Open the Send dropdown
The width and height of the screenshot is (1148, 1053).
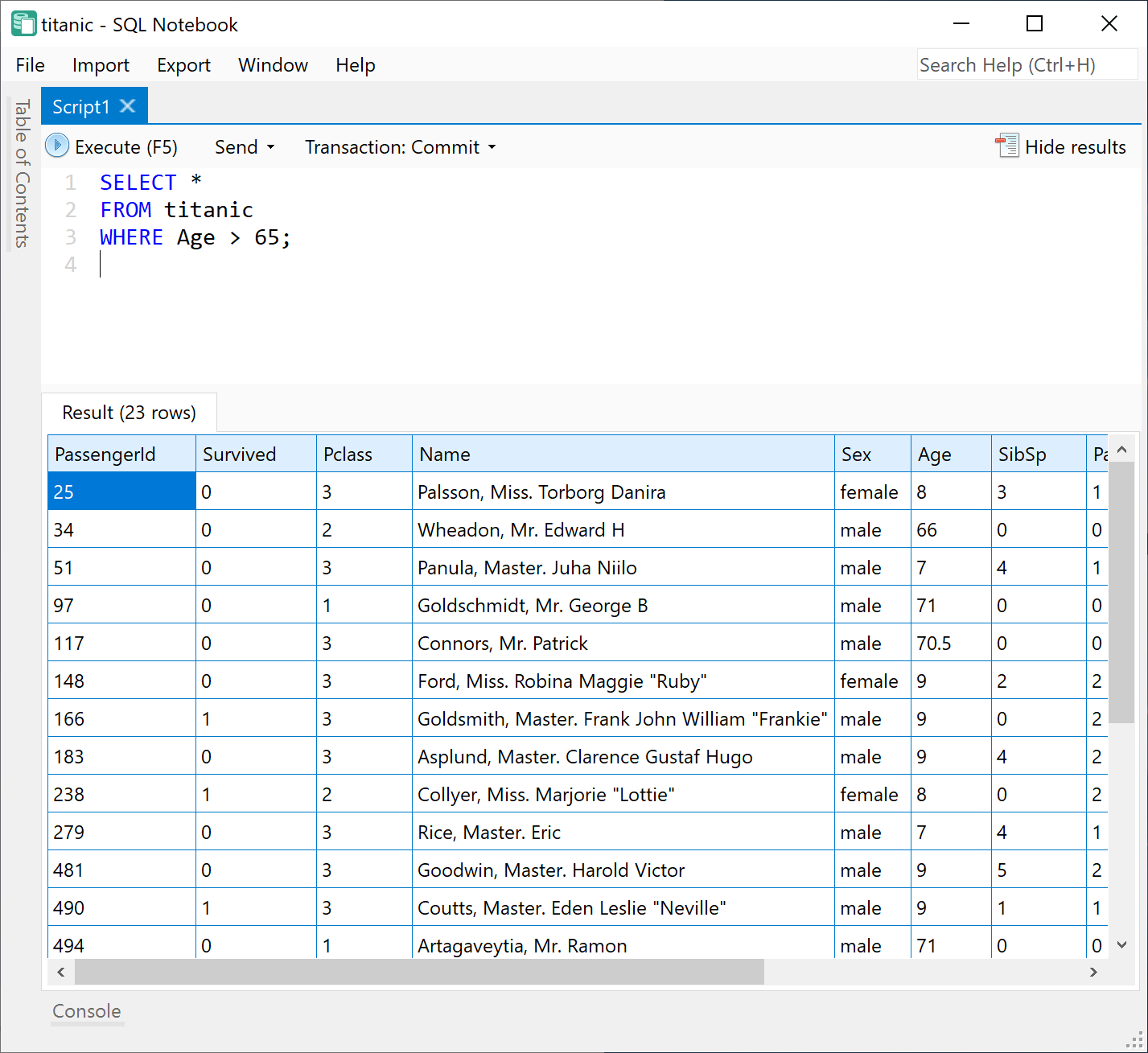coord(245,147)
